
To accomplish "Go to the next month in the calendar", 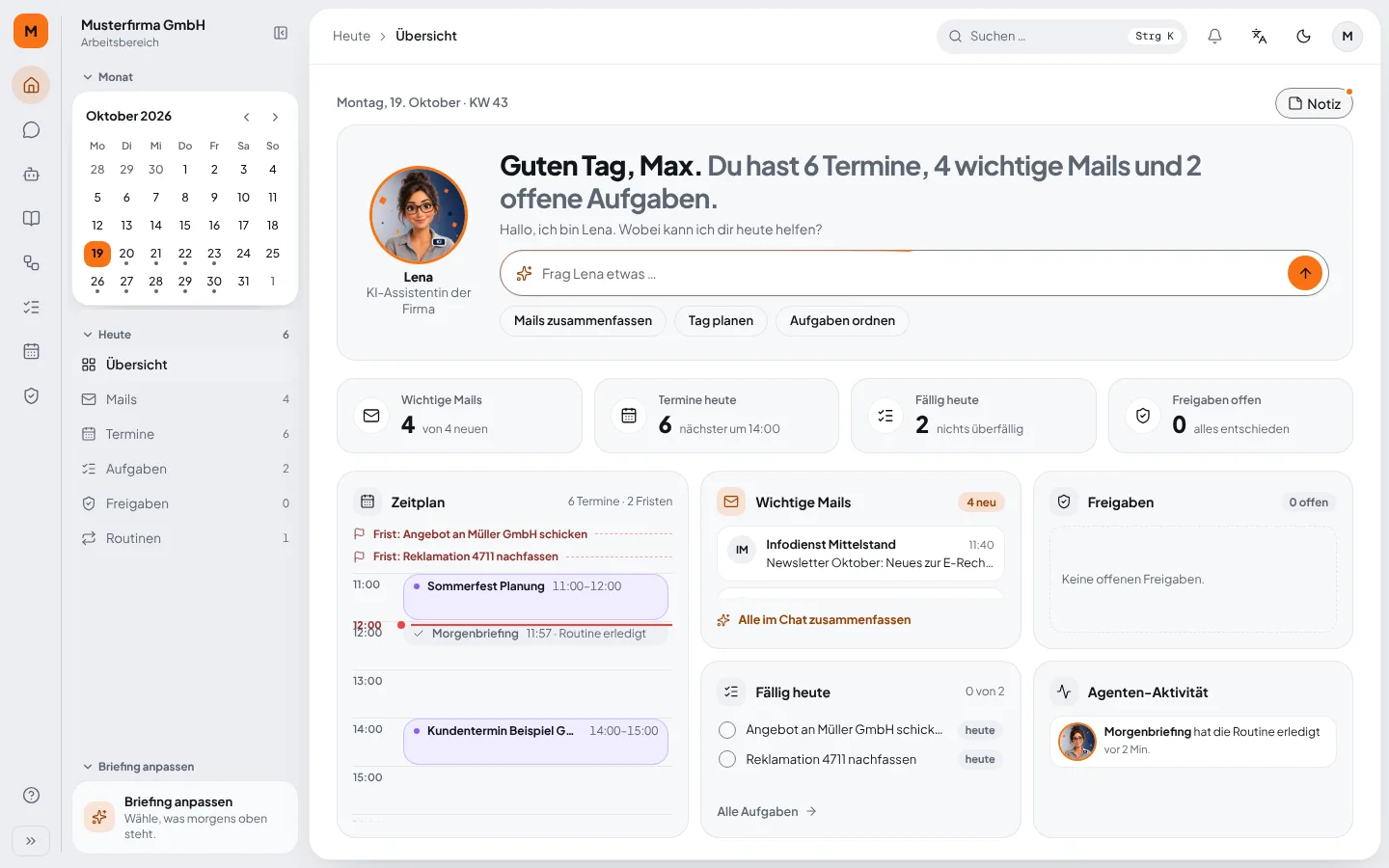I will click(275, 117).
